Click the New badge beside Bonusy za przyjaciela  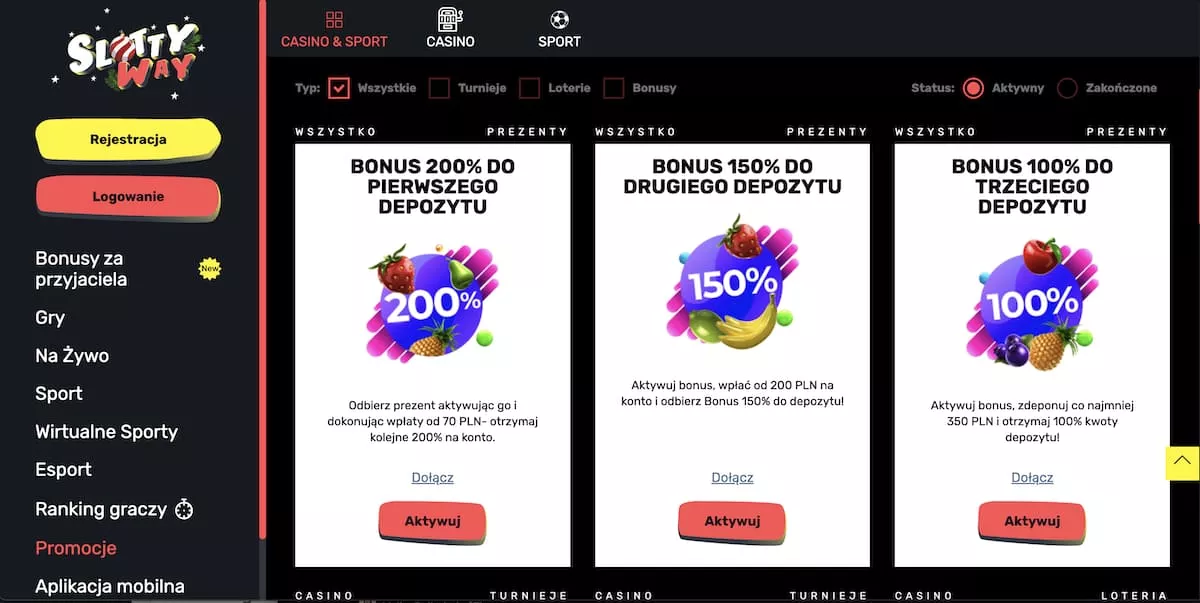point(209,268)
